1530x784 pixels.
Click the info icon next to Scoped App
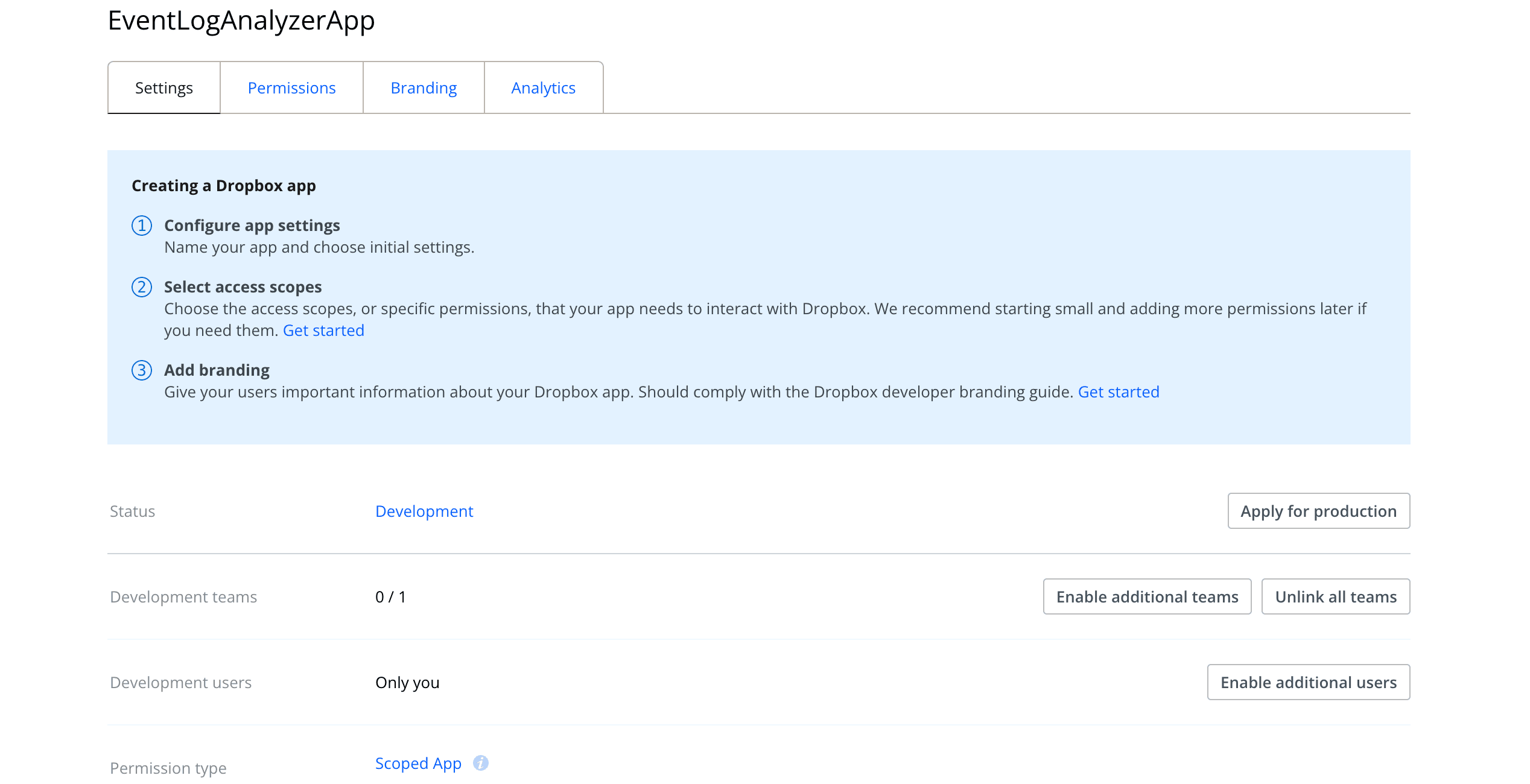(x=481, y=762)
